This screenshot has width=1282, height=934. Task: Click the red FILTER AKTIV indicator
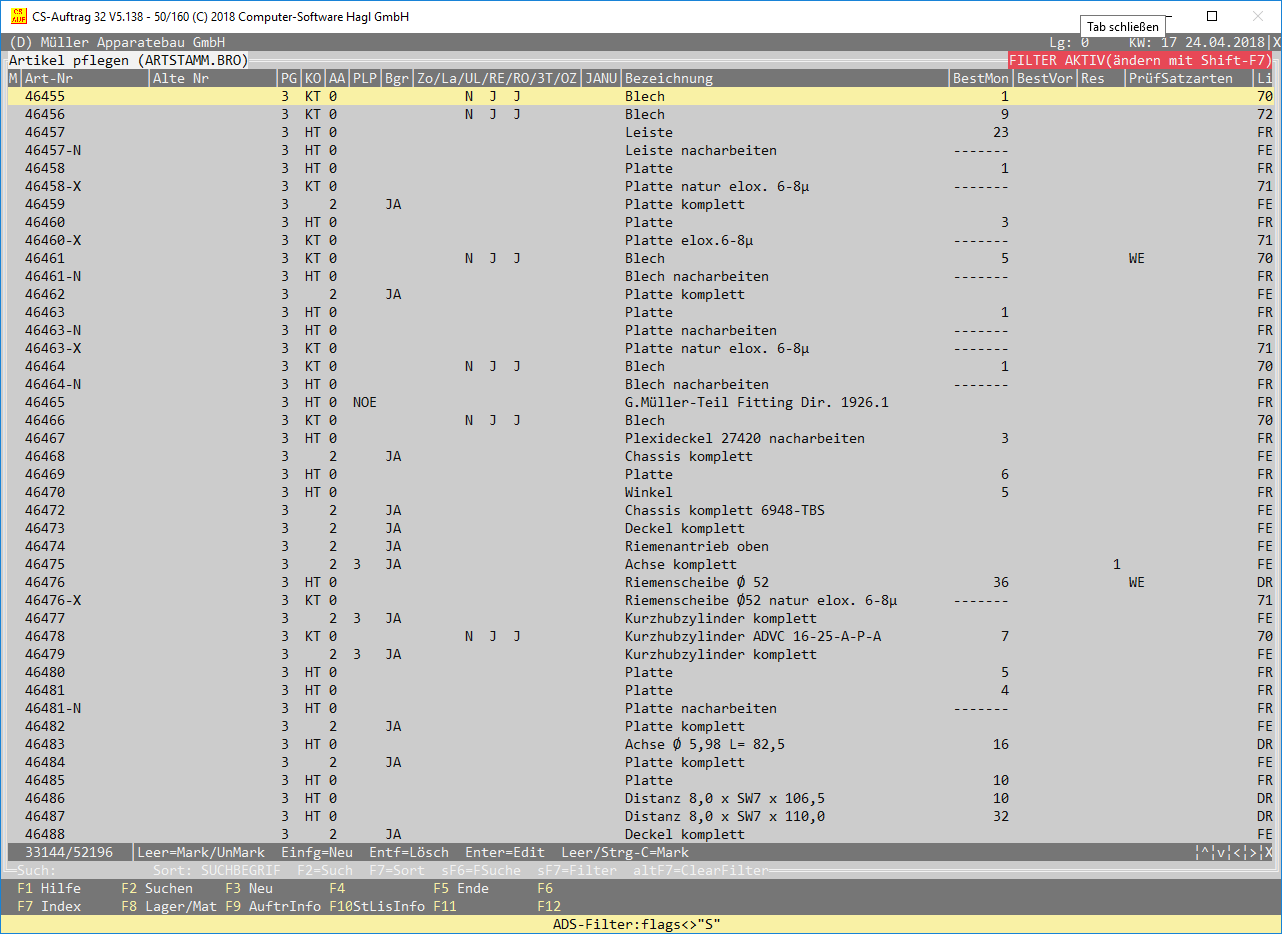pyautogui.click(x=1140, y=60)
